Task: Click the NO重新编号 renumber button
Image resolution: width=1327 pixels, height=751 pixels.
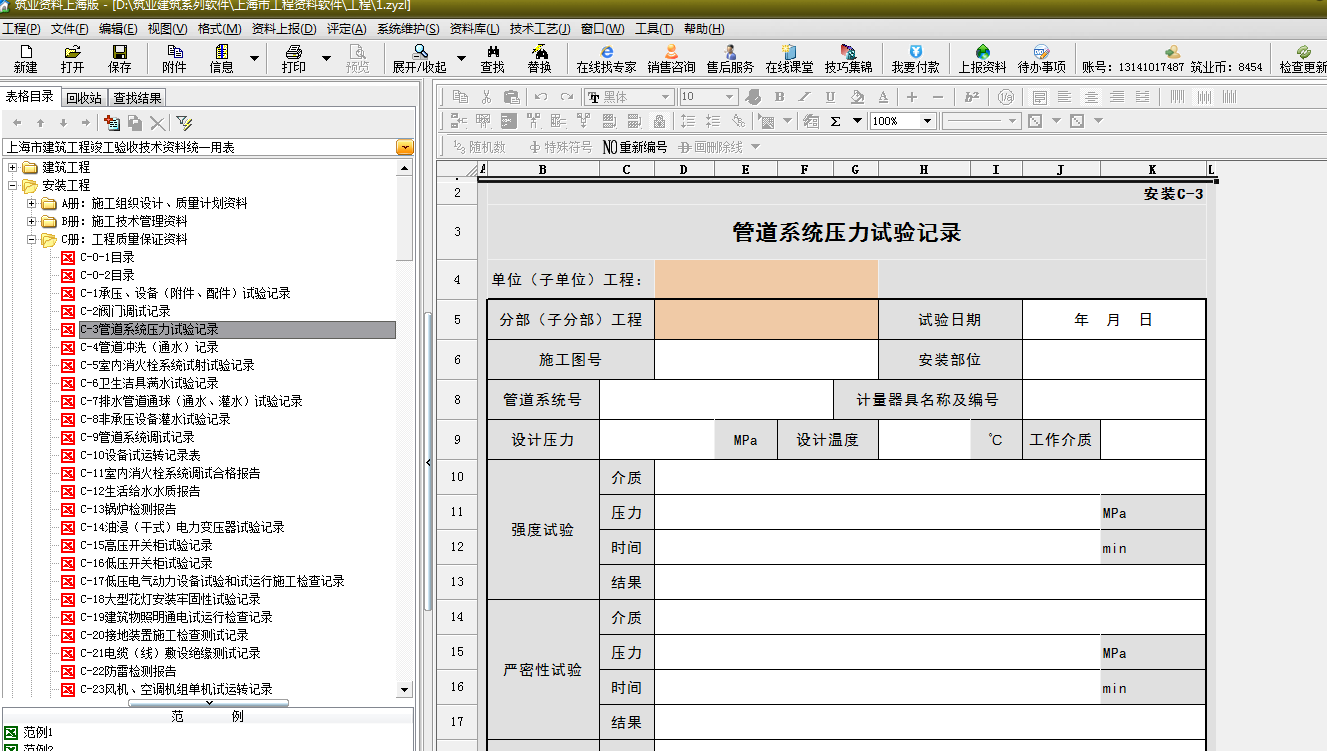Action: [x=635, y=147]
